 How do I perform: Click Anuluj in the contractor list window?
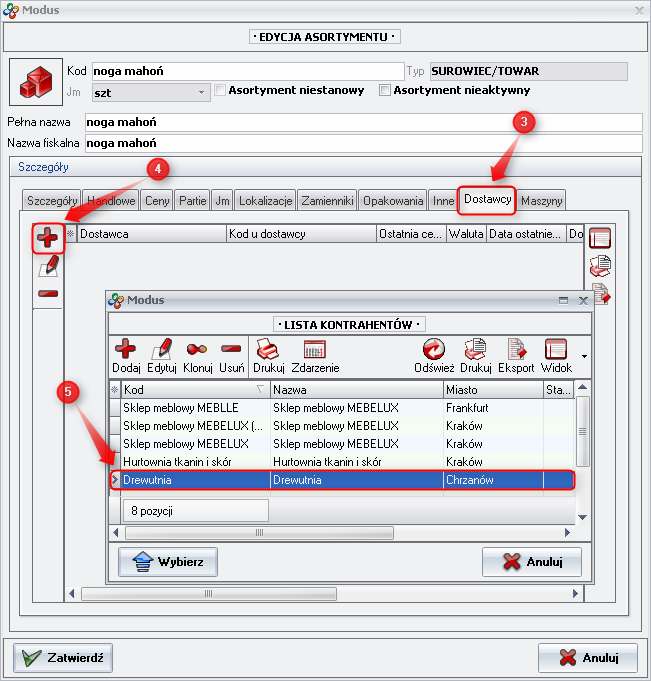pyautogui.click(x=532, y=562)
